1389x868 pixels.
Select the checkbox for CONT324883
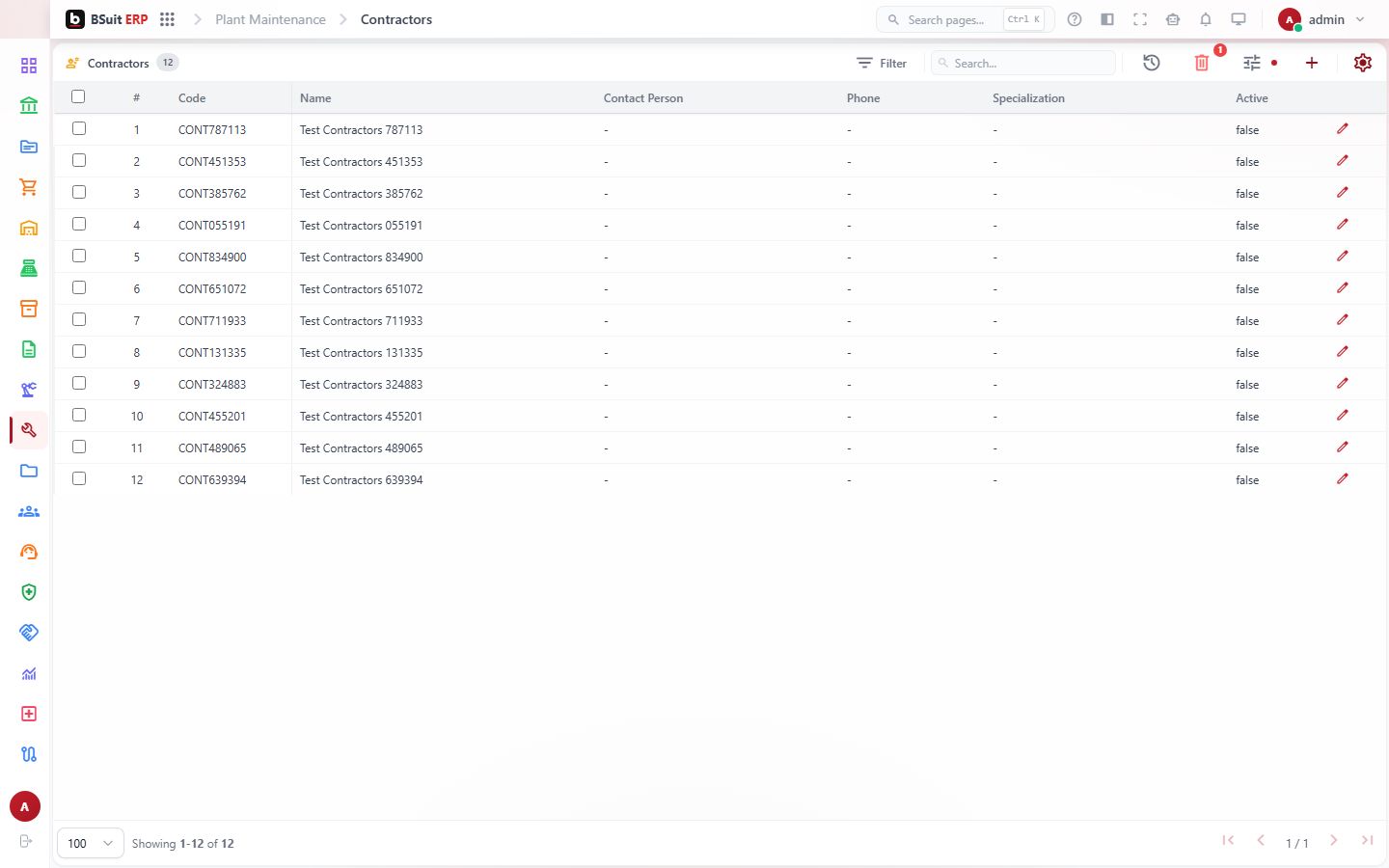tap(79, 383)
